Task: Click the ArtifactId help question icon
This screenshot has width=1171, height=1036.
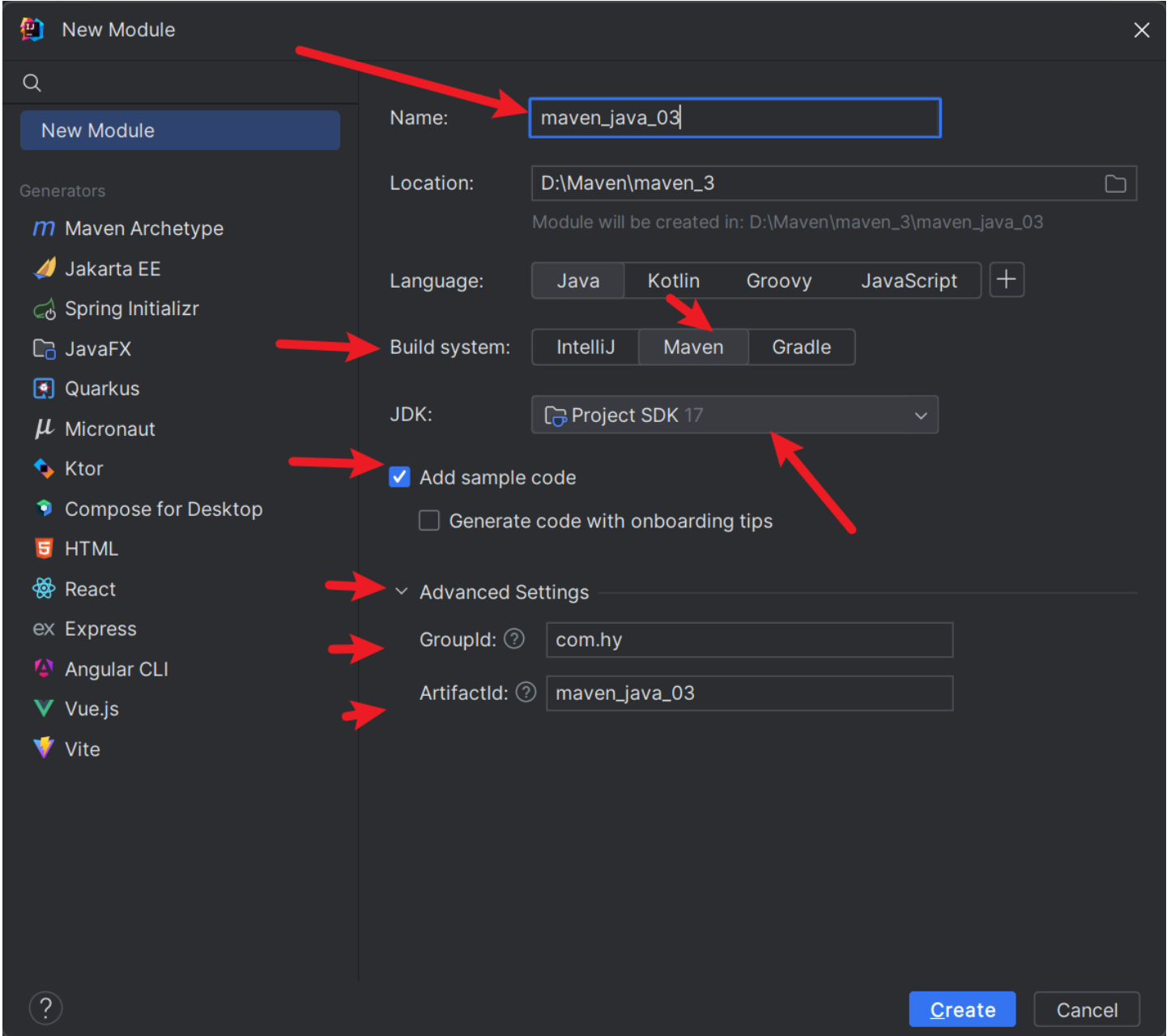Action: (x=526, y=693)
